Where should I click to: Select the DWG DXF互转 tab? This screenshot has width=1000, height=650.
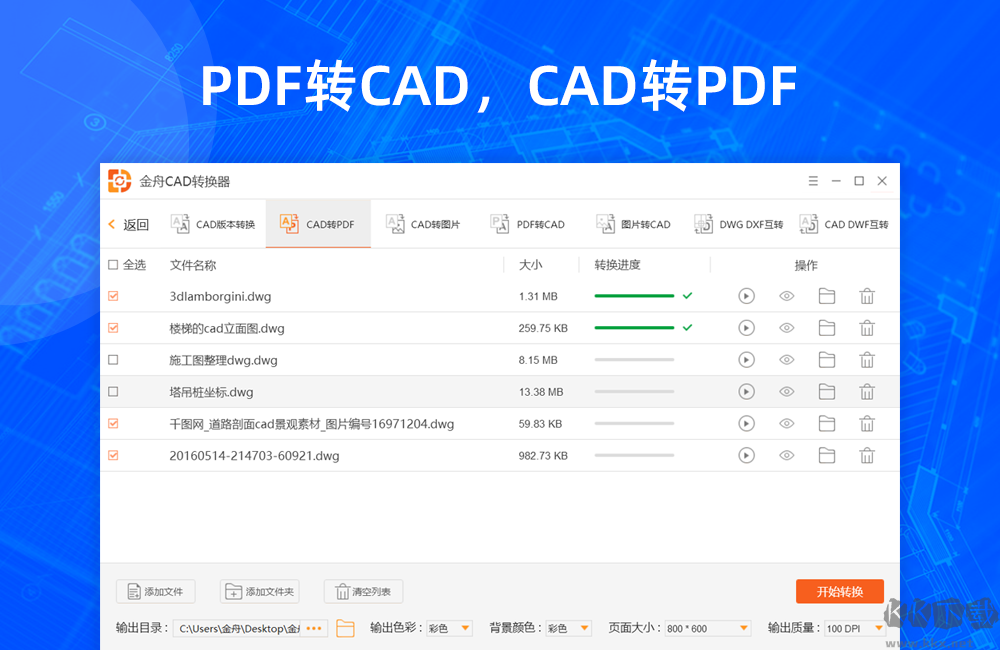coord(738,223)
